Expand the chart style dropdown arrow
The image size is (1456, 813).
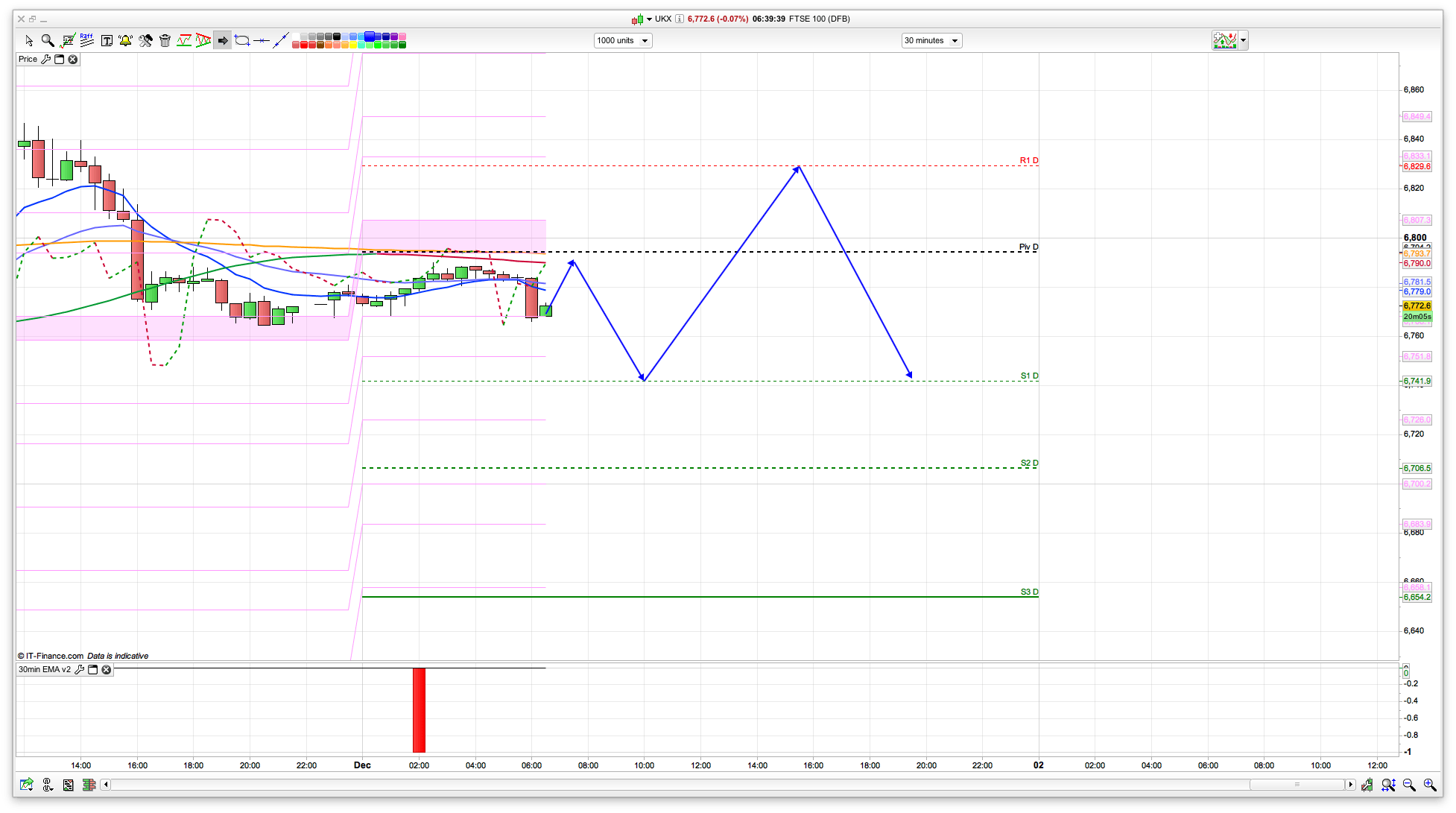[1243, 40]
